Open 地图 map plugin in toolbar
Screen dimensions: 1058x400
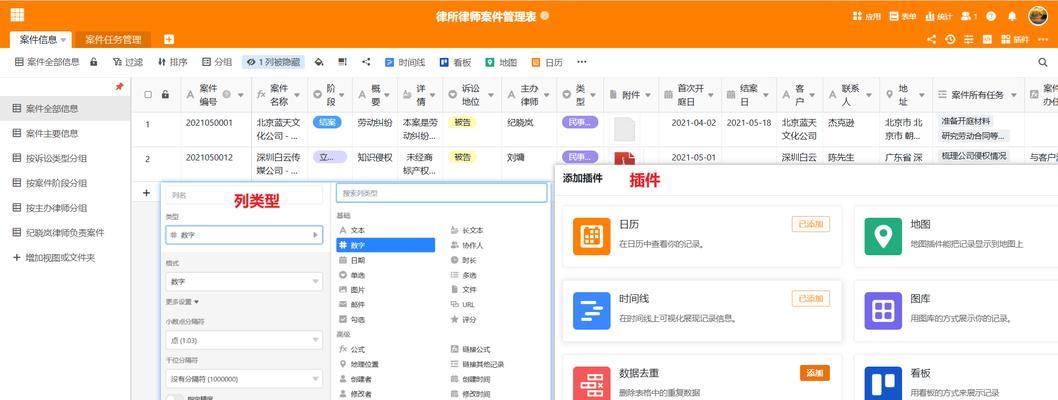click(501, 62)
